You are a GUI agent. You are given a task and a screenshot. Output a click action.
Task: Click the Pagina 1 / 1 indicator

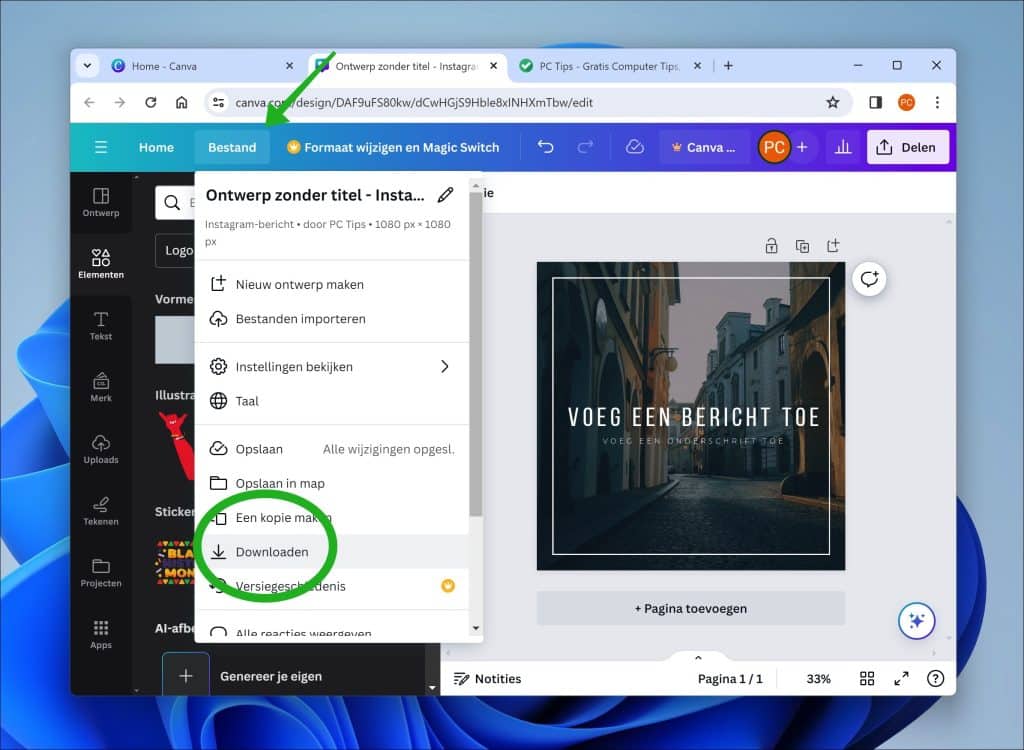(730, 679)
